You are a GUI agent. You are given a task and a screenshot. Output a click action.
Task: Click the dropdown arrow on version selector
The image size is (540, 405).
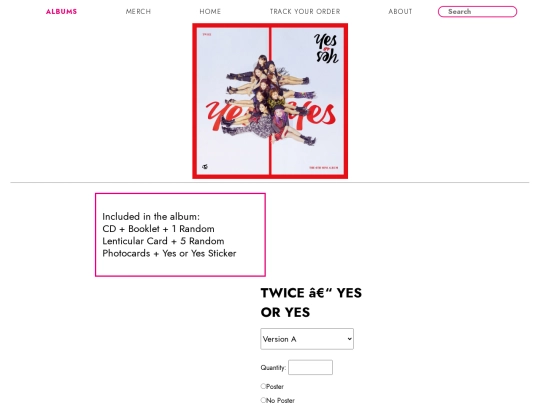tap(349, 339)
